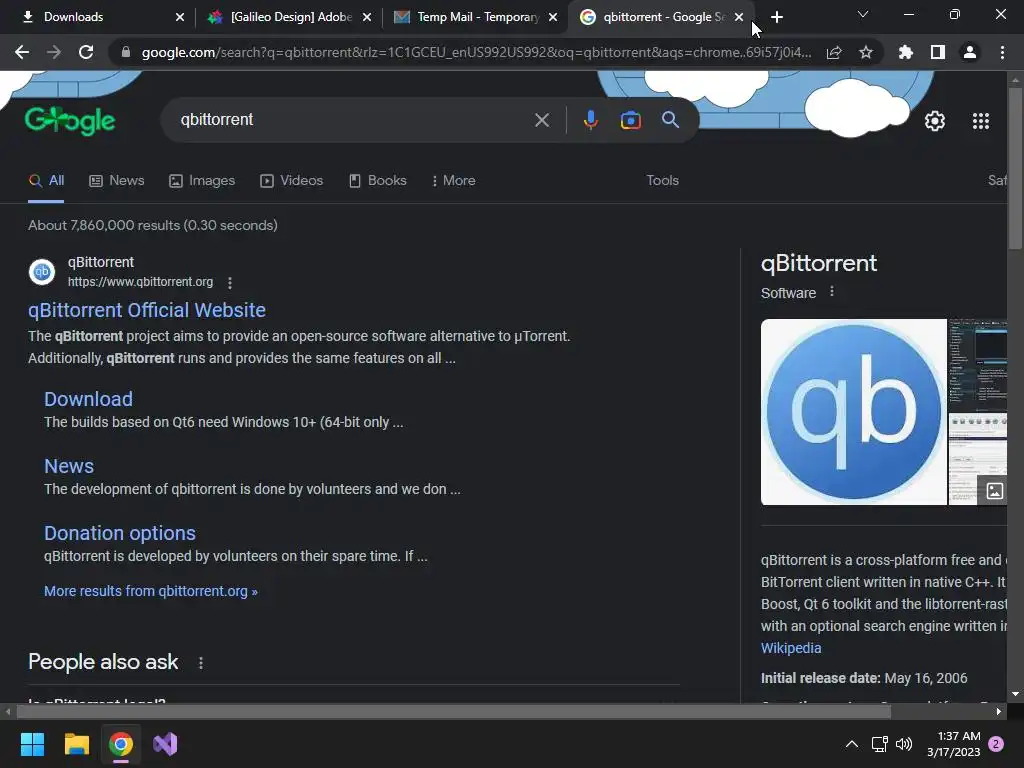
Task: Open the Extensions puzzle icon
Action: tap(905, 52)
